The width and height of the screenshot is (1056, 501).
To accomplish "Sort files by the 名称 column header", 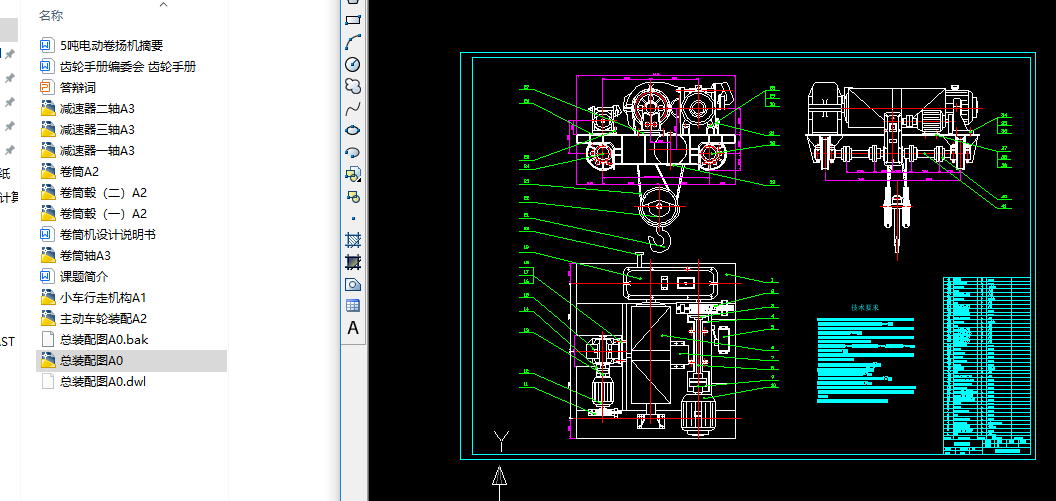I will (x=51, y=15).
